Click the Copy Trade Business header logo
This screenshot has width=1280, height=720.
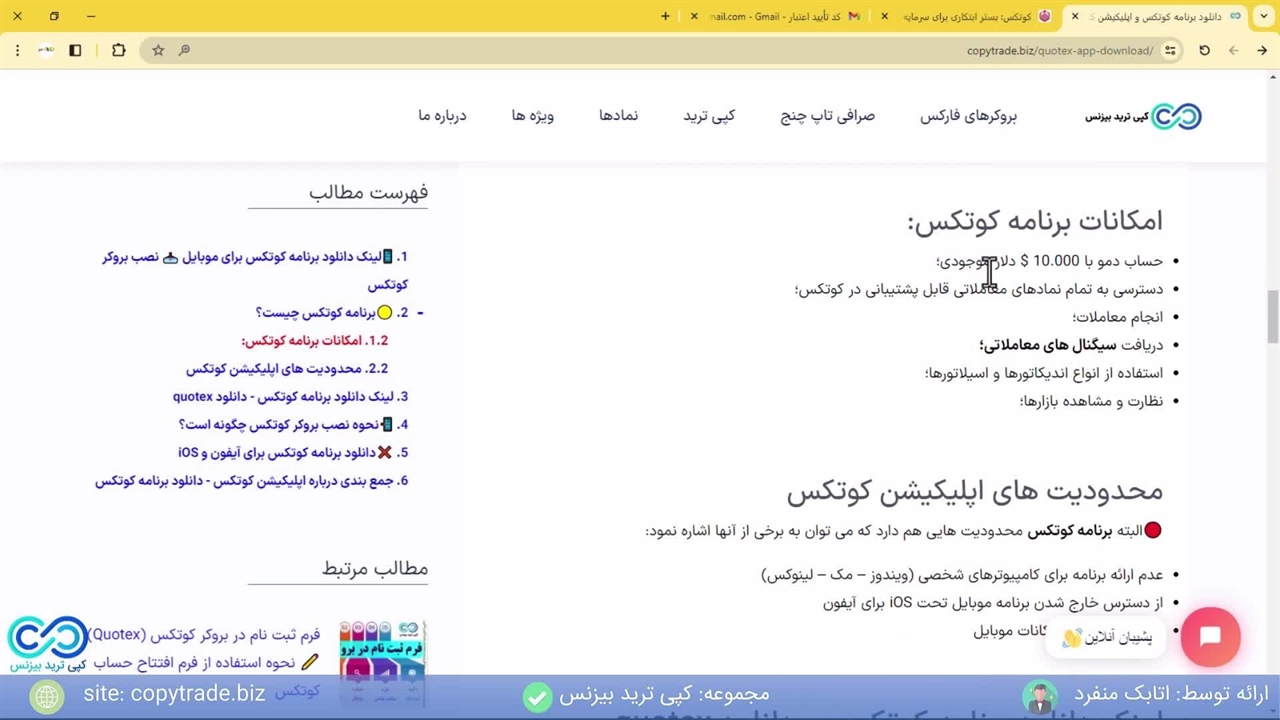(x=1143, y=116)
